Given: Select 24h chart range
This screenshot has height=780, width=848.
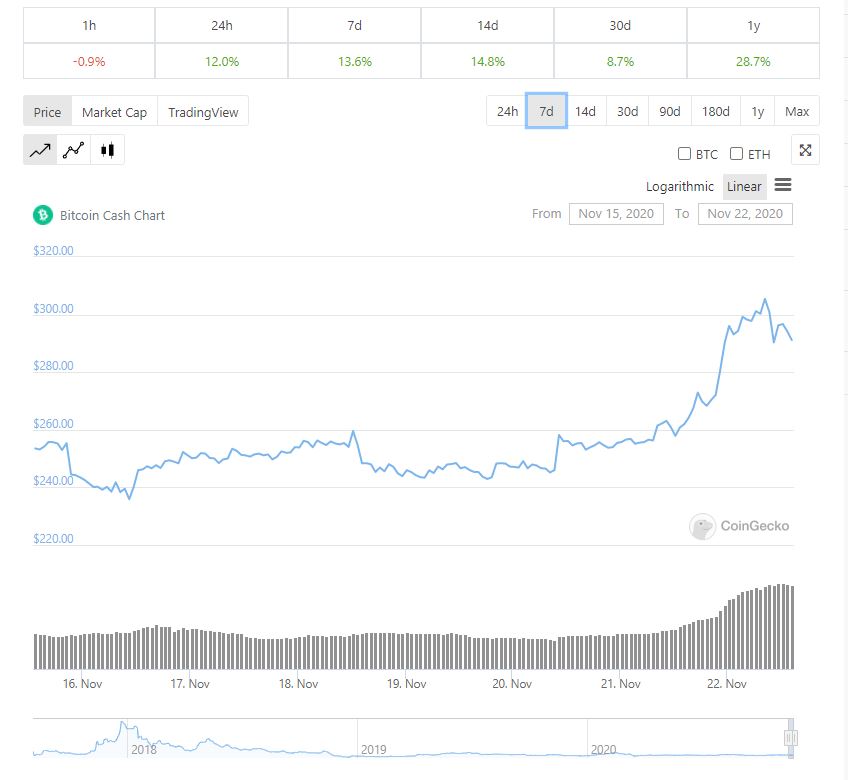Looking at the screenshot, I should 507,111.
